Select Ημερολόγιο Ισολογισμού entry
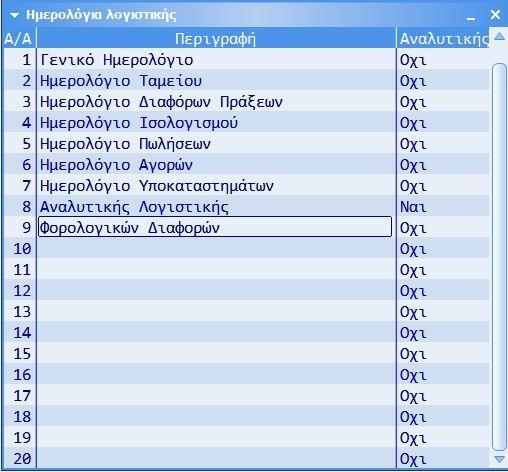508x472 pixels. coord(139,123)
